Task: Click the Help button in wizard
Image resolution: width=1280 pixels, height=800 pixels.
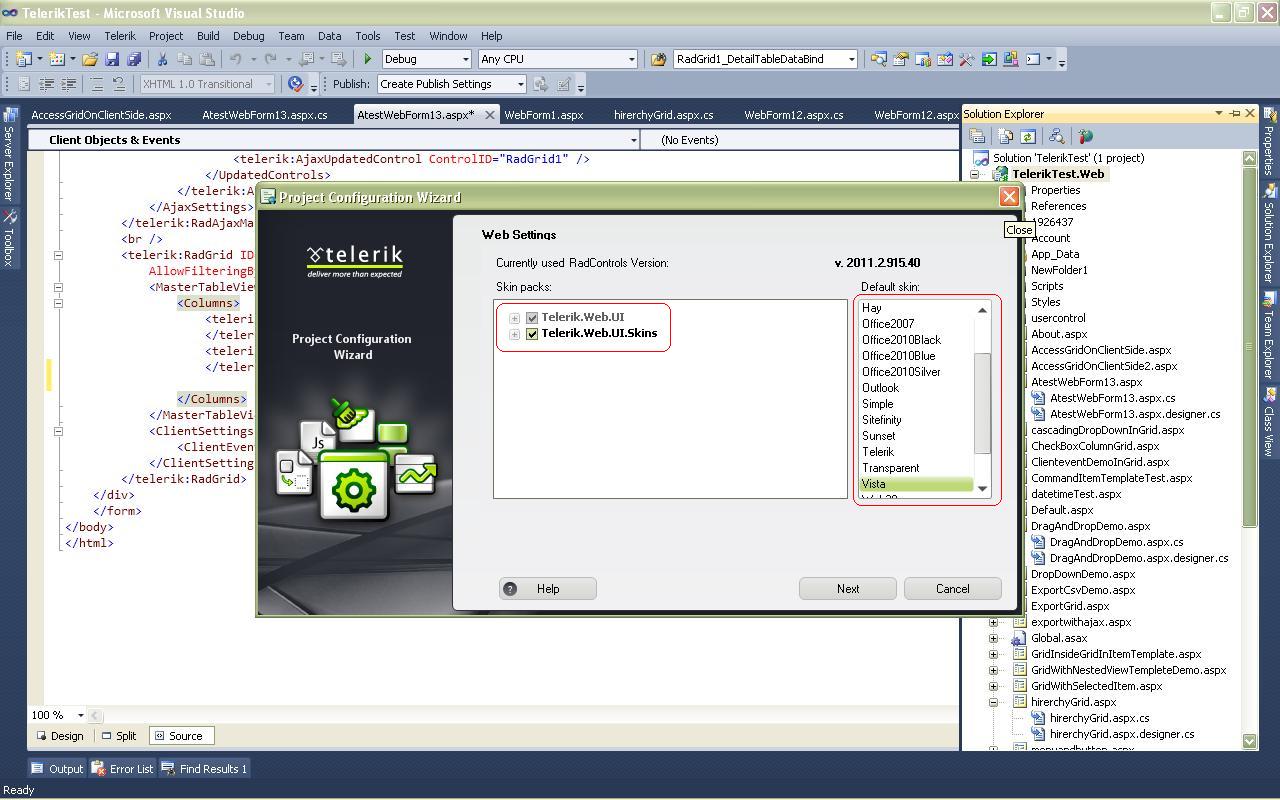Action: tap(548, 589)
